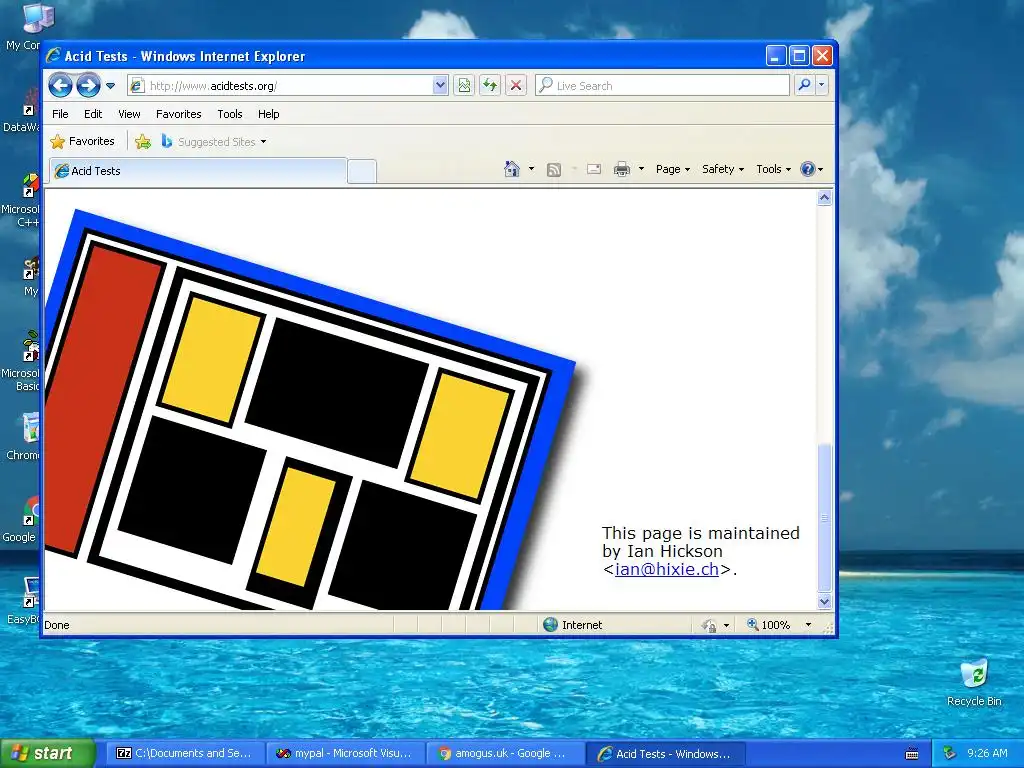1024x768 pixels.
Task: Switch to amogus.uk - Google Chrome taskbar item
Action: [504, 754]
